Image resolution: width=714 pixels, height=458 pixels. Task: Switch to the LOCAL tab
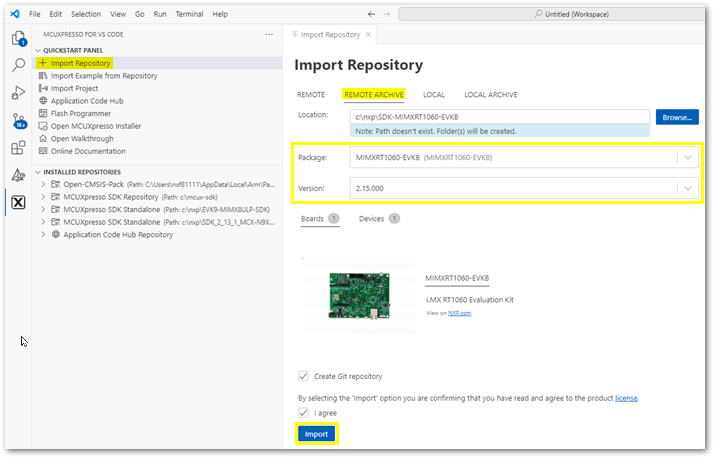[434, 95]
